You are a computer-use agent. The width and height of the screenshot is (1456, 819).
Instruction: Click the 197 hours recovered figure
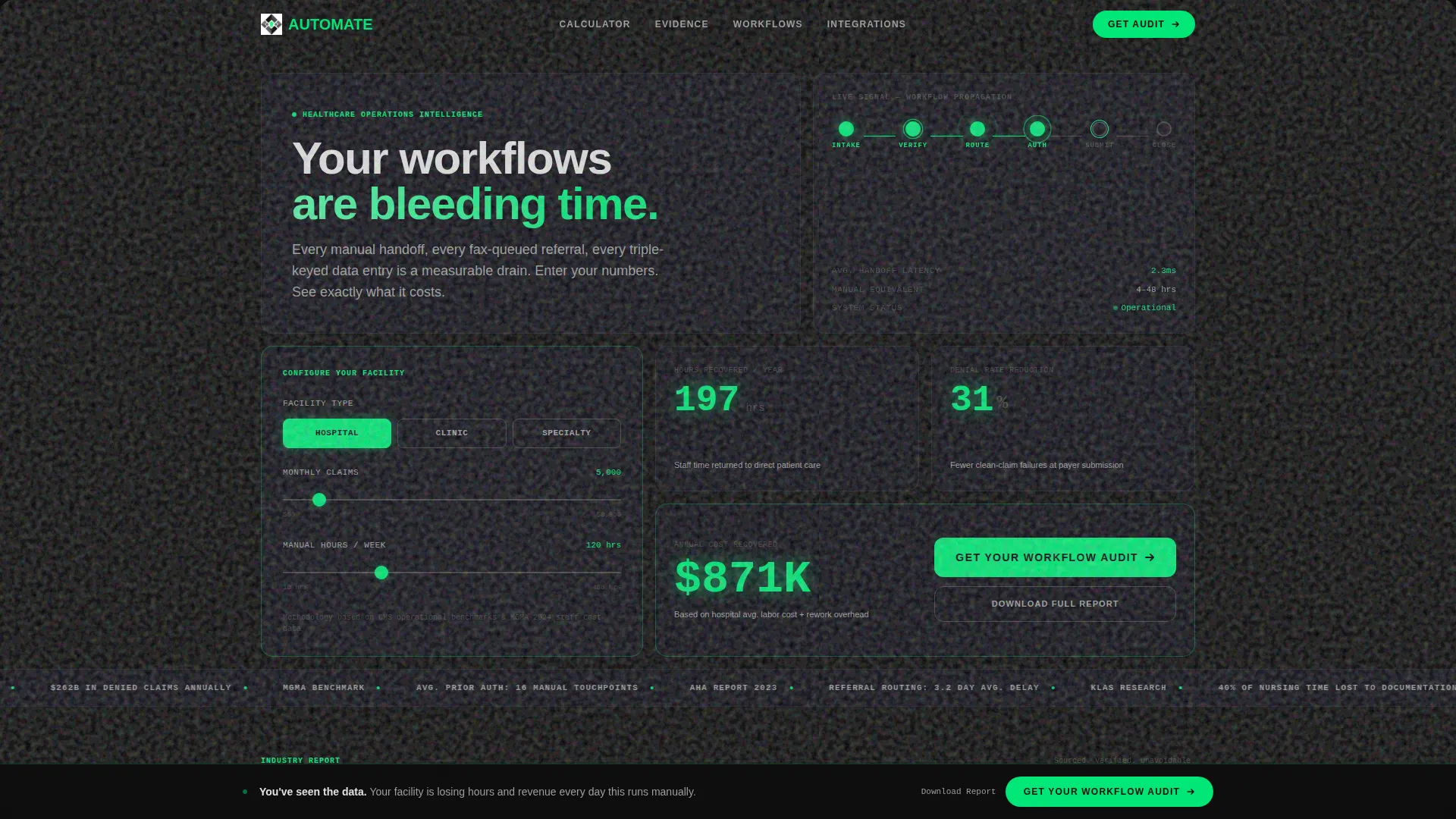706,400
